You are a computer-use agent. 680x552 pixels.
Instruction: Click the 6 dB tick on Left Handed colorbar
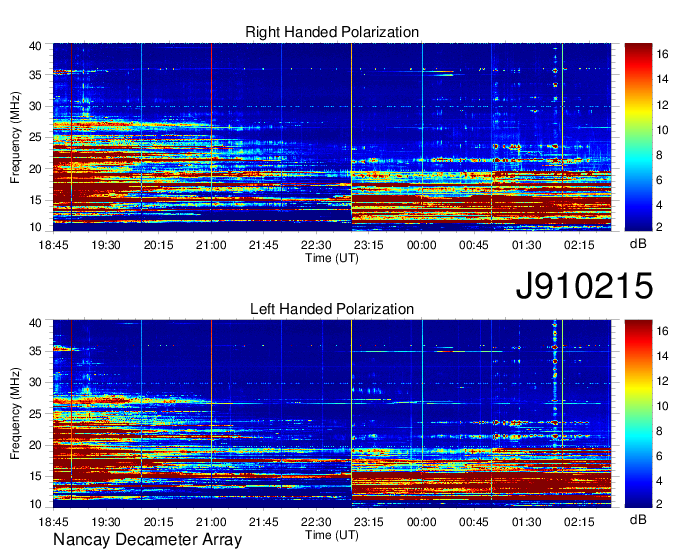pyautogui.click(x=659, y=457)
